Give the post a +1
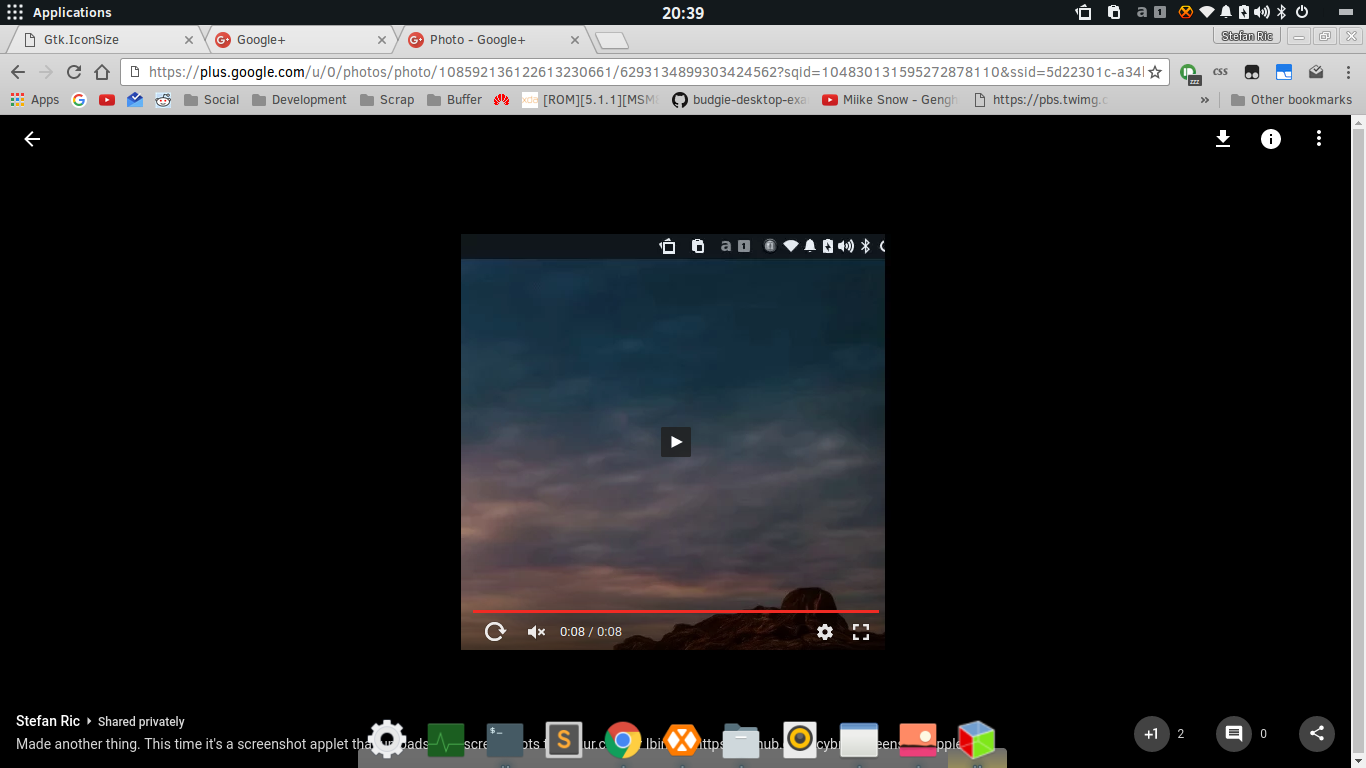Viewport: 1366px width, 768px height. coord(1151,734)
